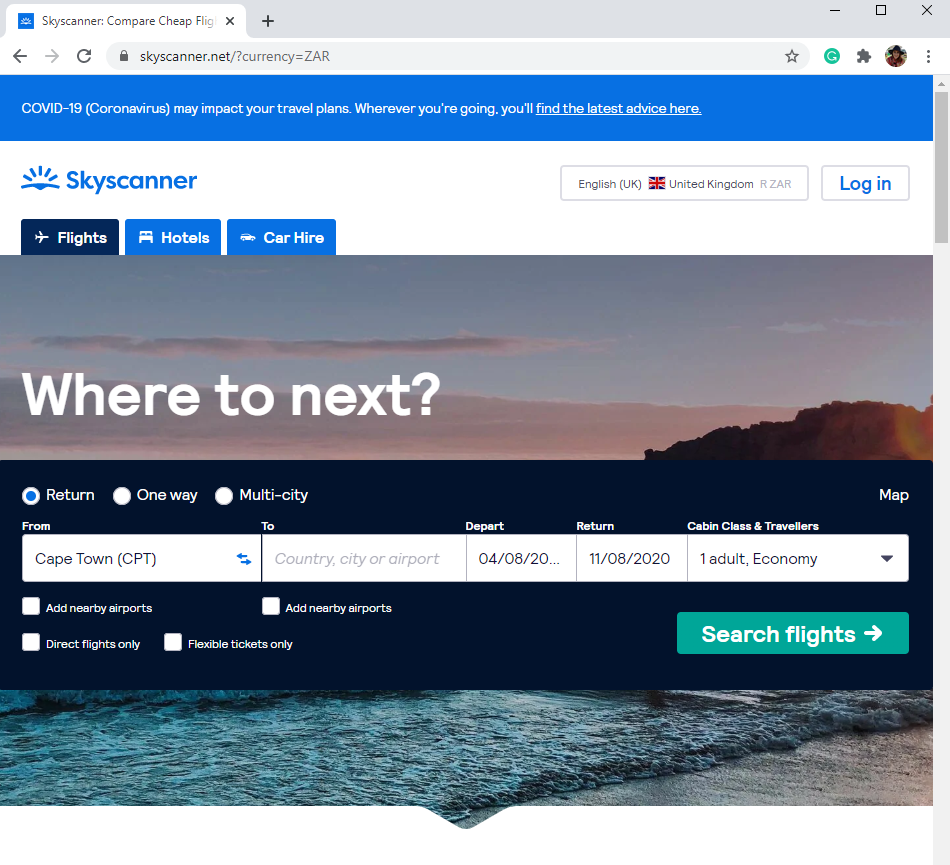View site security padlock info

pos(124,56)
